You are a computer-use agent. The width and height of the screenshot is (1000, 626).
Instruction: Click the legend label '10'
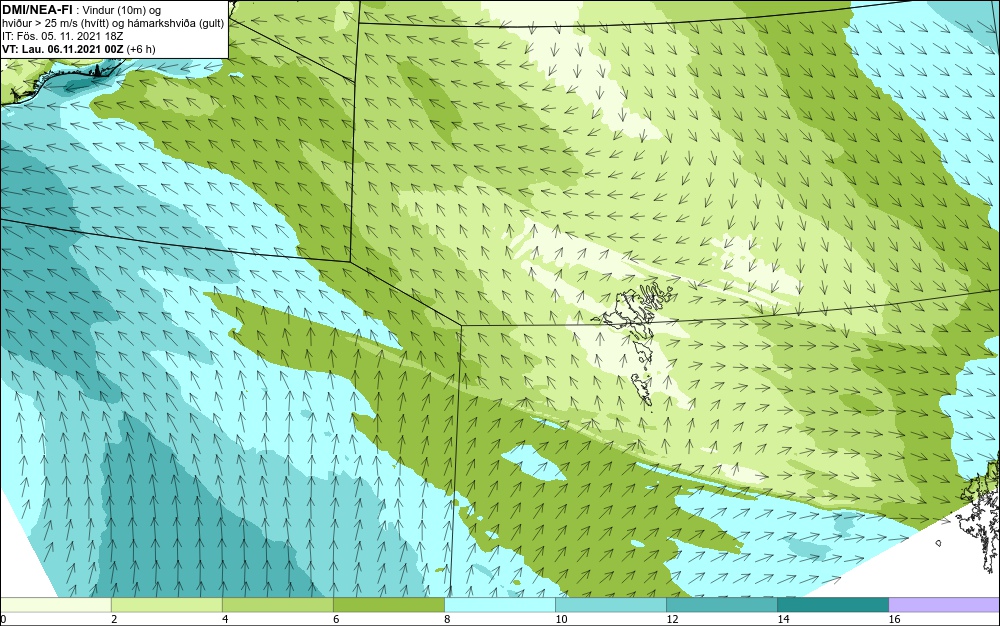pyautogui.click(x=561, y=619)
